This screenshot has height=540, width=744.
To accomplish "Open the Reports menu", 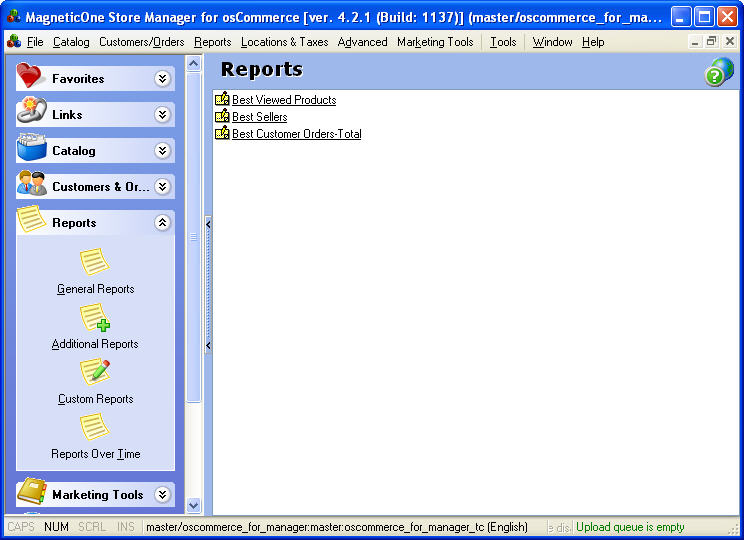I will [213, 42].
